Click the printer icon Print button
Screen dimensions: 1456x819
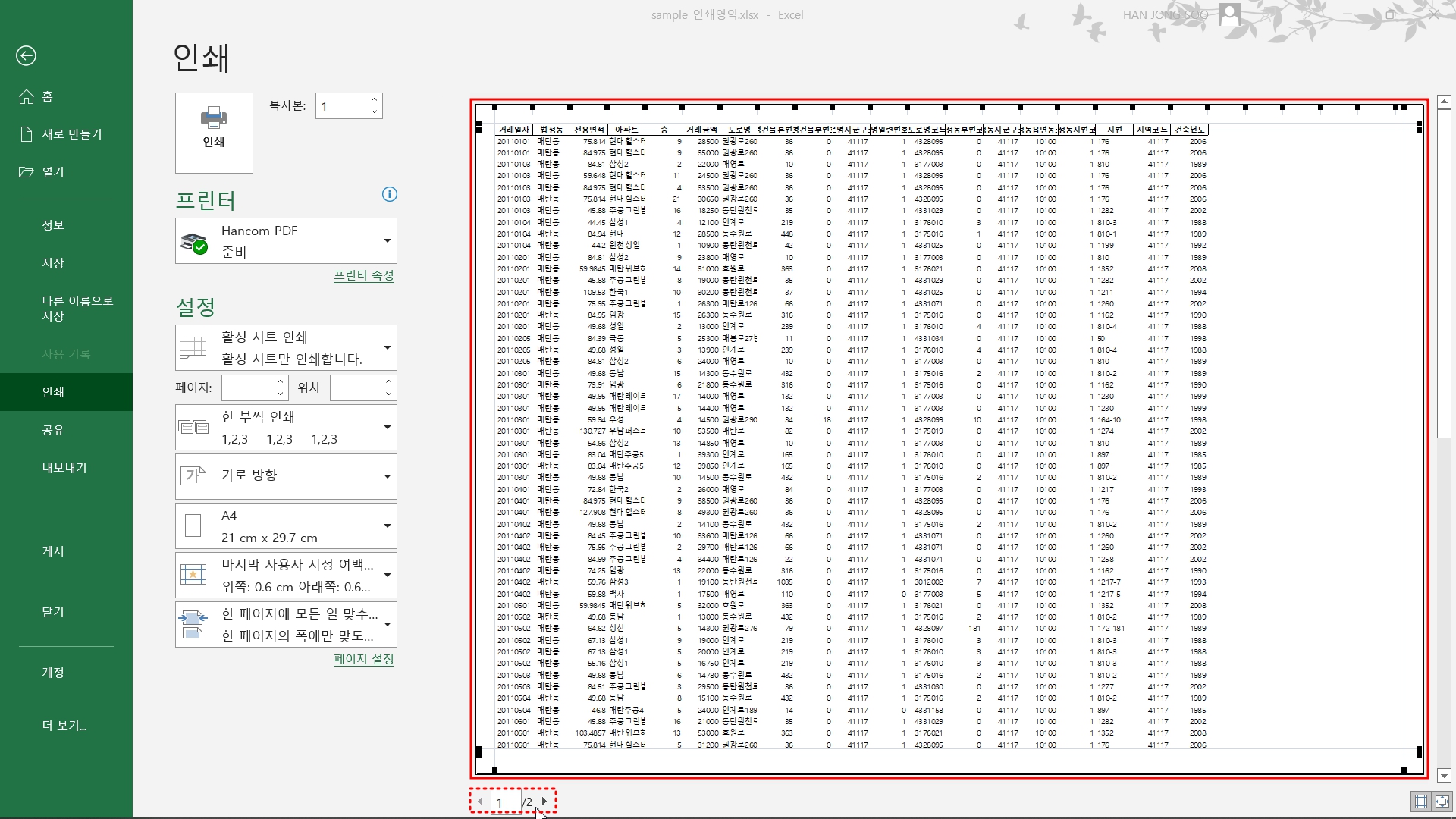point(214,133)
